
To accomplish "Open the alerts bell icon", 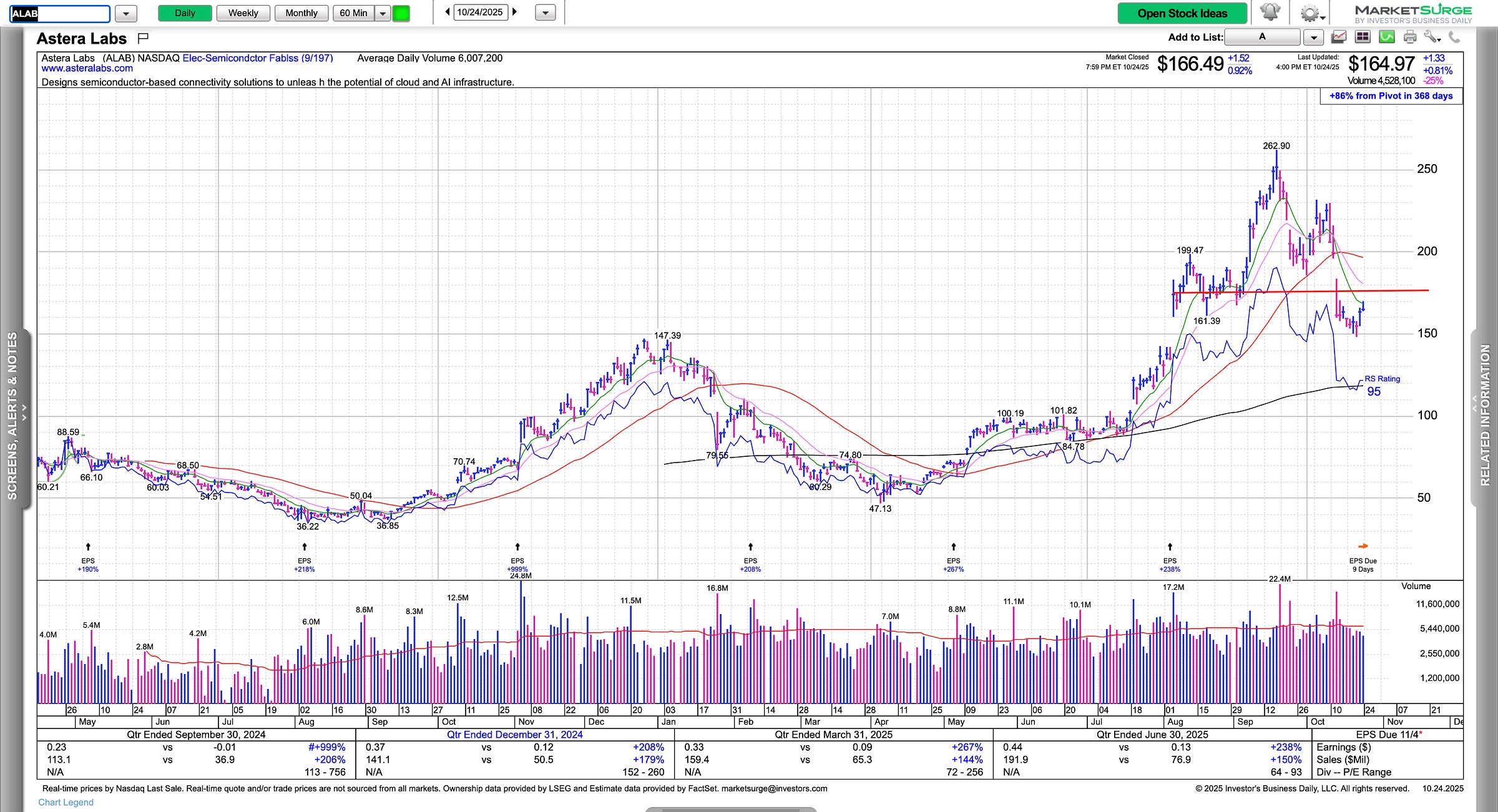I will (1270, 12).
